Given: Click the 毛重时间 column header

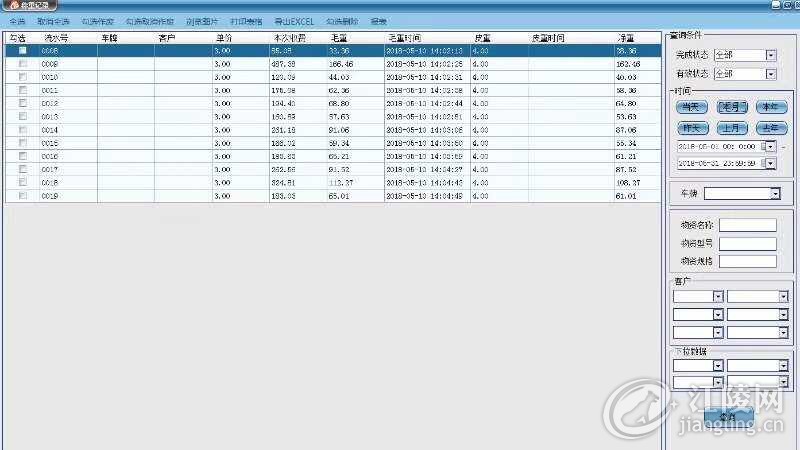Looking at the screenshot, I should point(405,38).
